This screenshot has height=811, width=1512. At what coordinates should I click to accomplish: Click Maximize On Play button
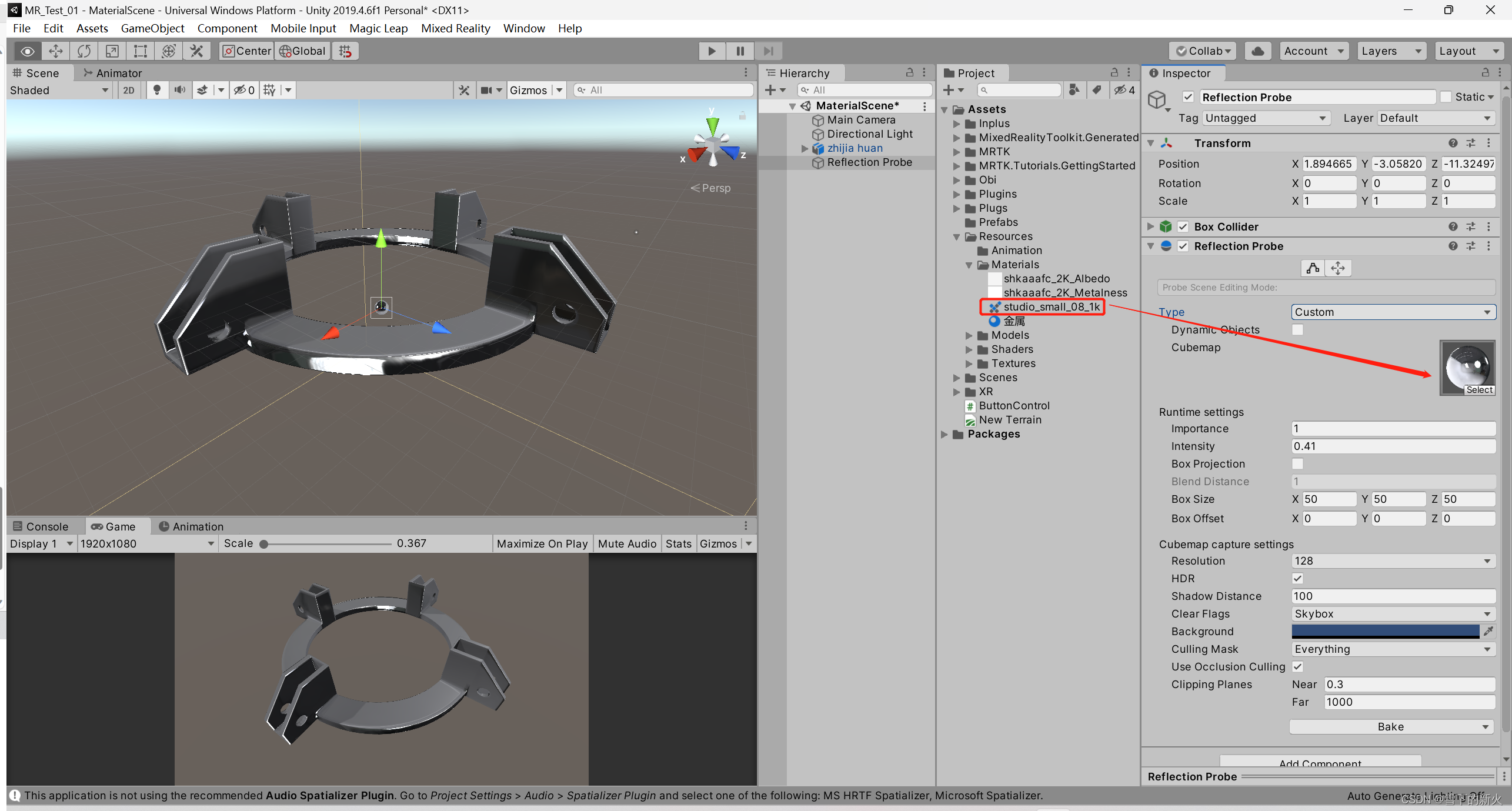click(542, 543)
